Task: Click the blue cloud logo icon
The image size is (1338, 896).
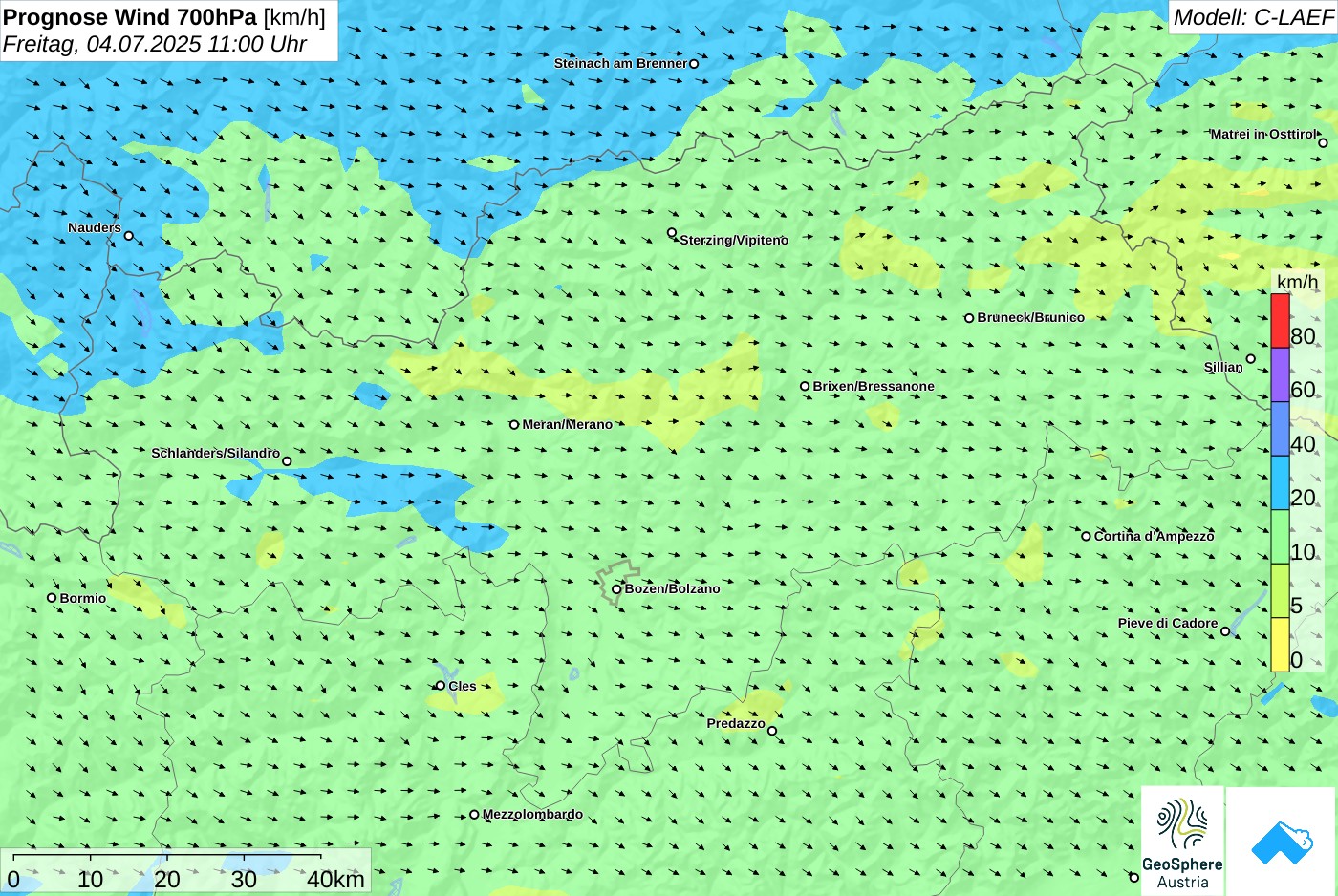Action: pyautogui.click(x=1282, y=842)
